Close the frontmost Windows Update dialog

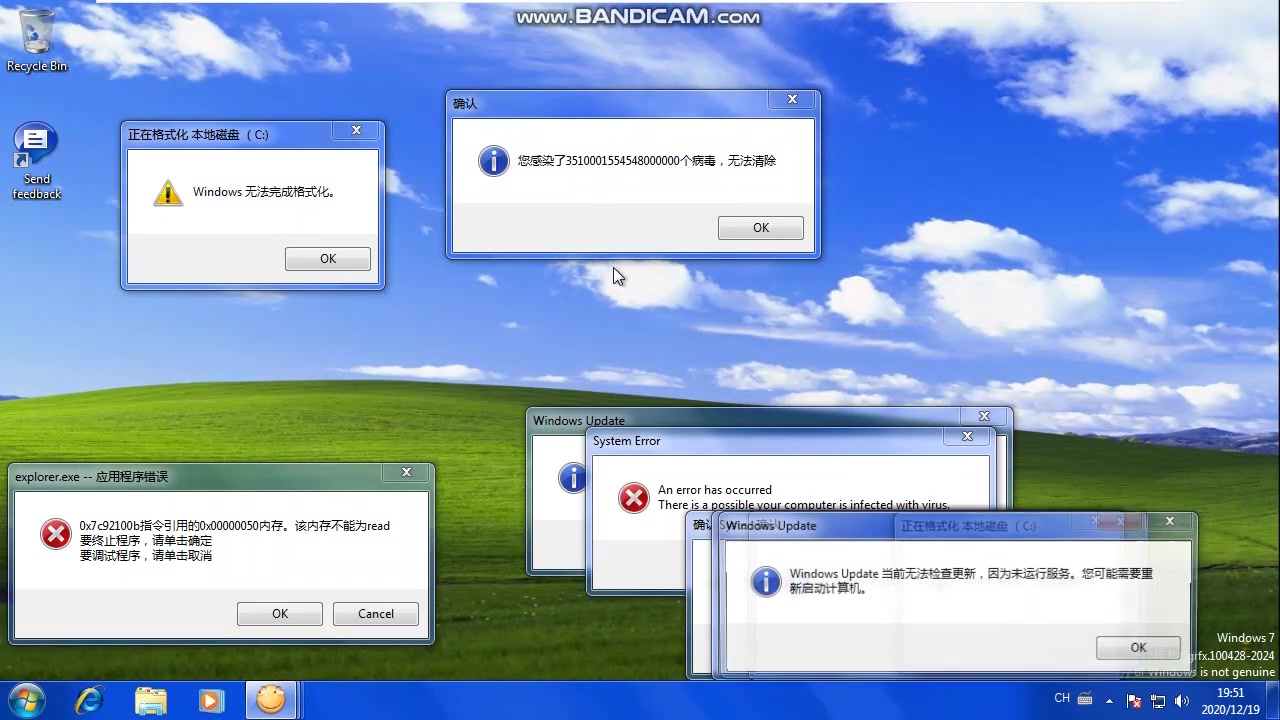point(1169,522)
